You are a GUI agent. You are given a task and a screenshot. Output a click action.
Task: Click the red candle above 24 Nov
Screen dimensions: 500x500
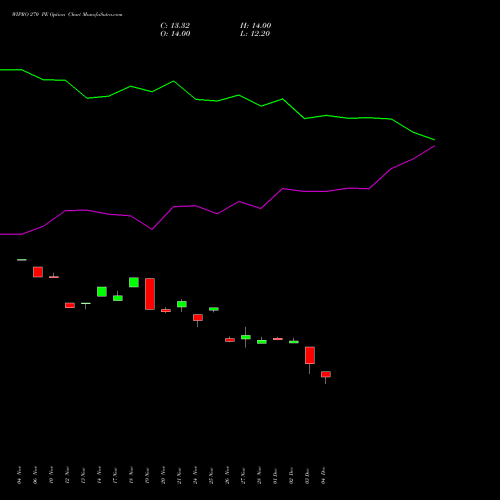[198, 317]
